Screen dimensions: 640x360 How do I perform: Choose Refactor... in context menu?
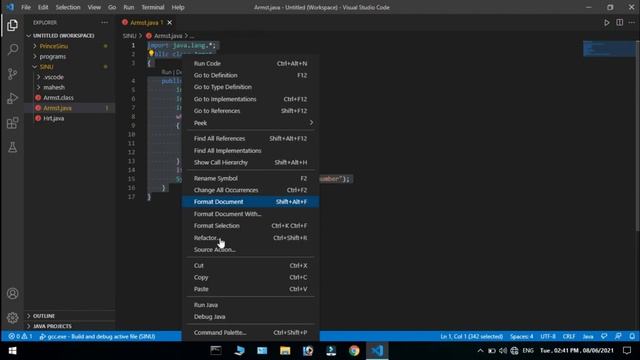pos(251,238)
